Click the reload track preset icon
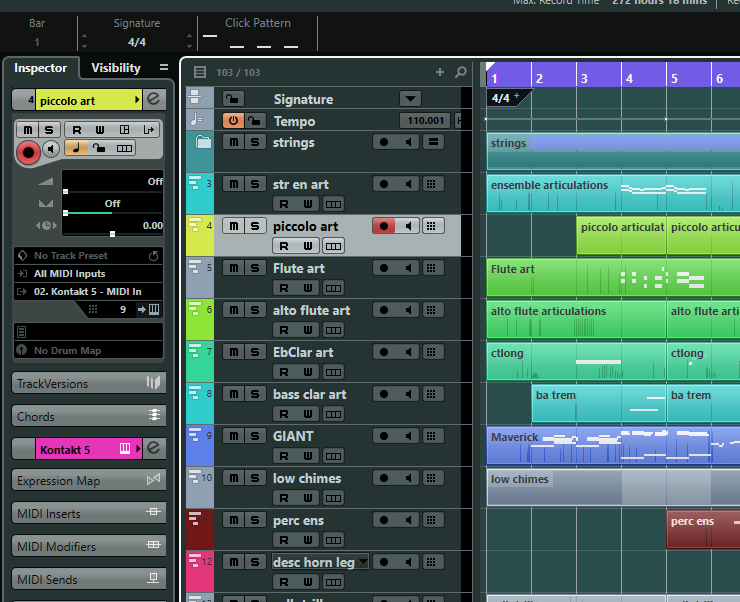 [x=154, y=256]
